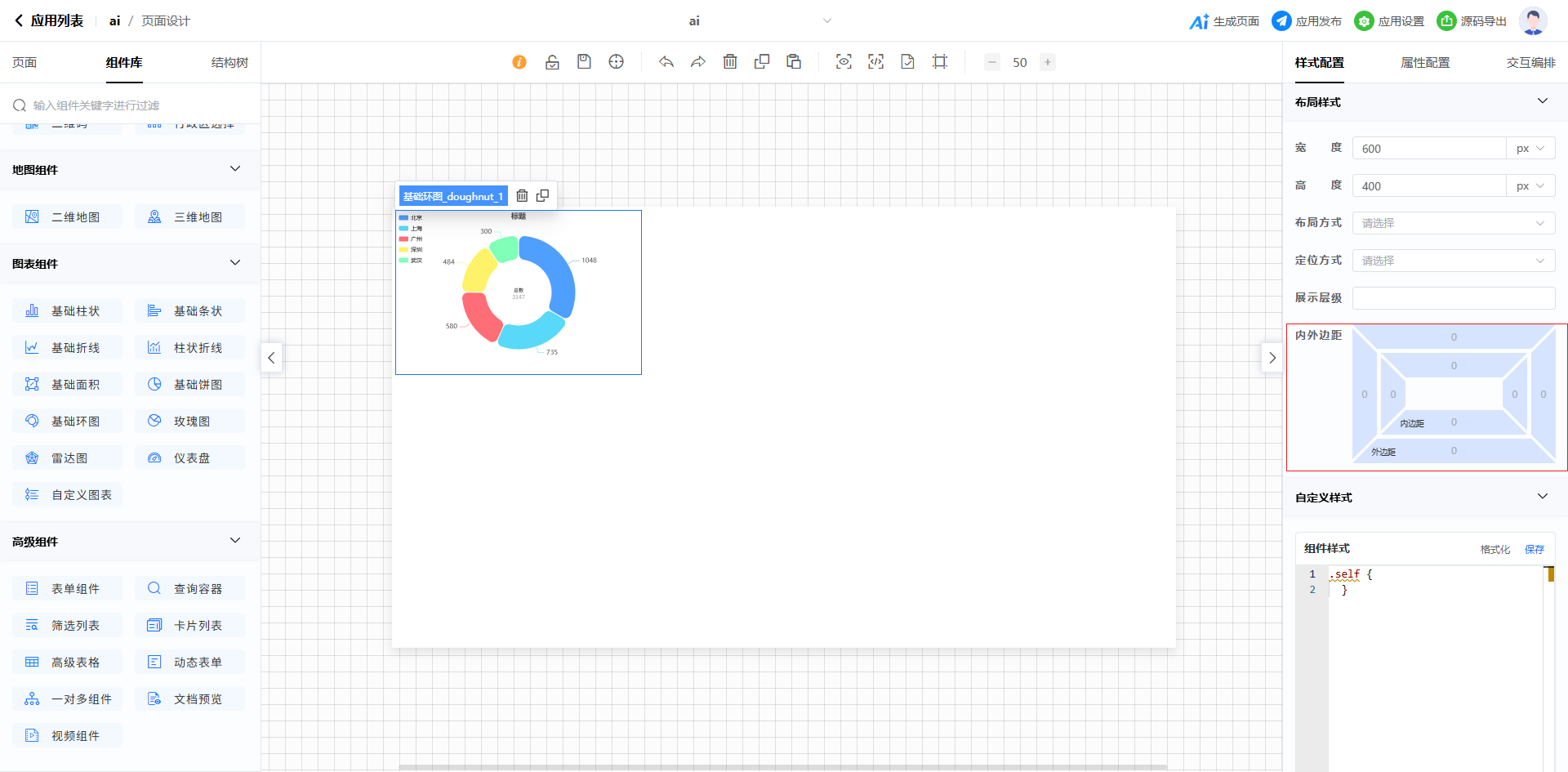Click the redo arrow in the toolbar
1568x772 pixels.
coord(697,62)
